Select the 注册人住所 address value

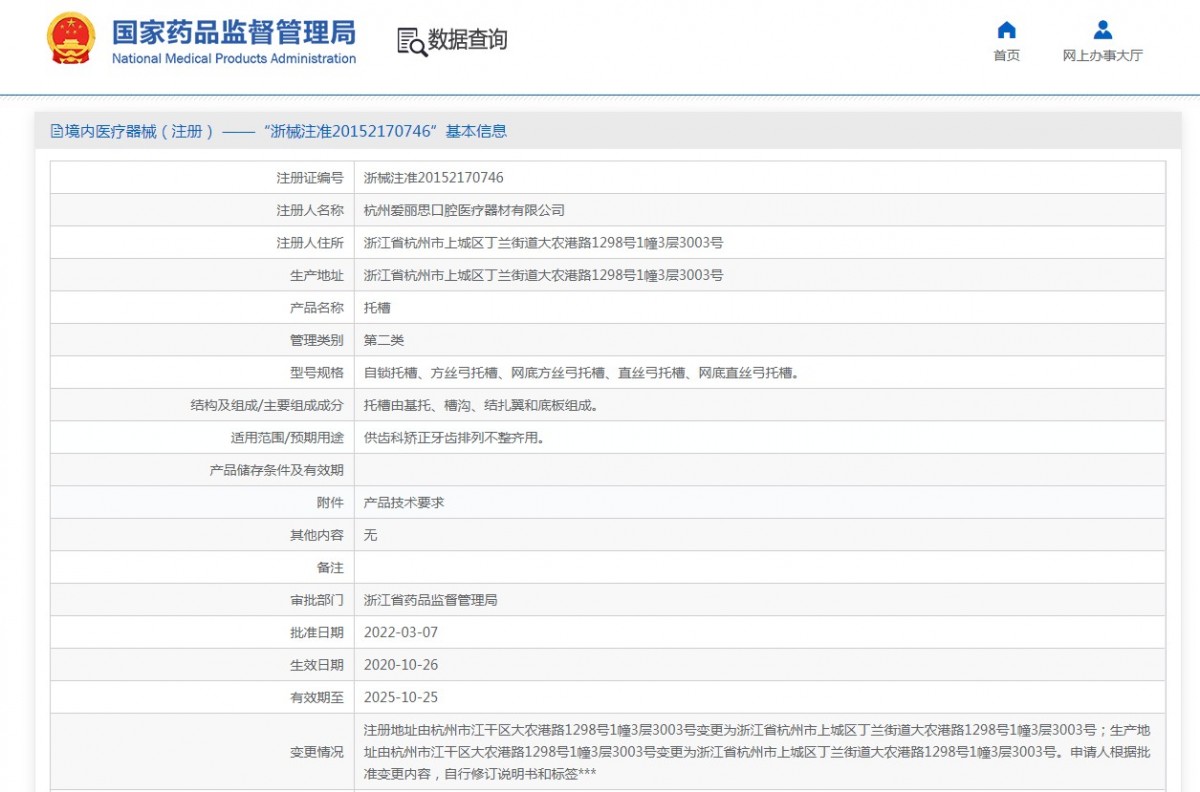(543, 243)
